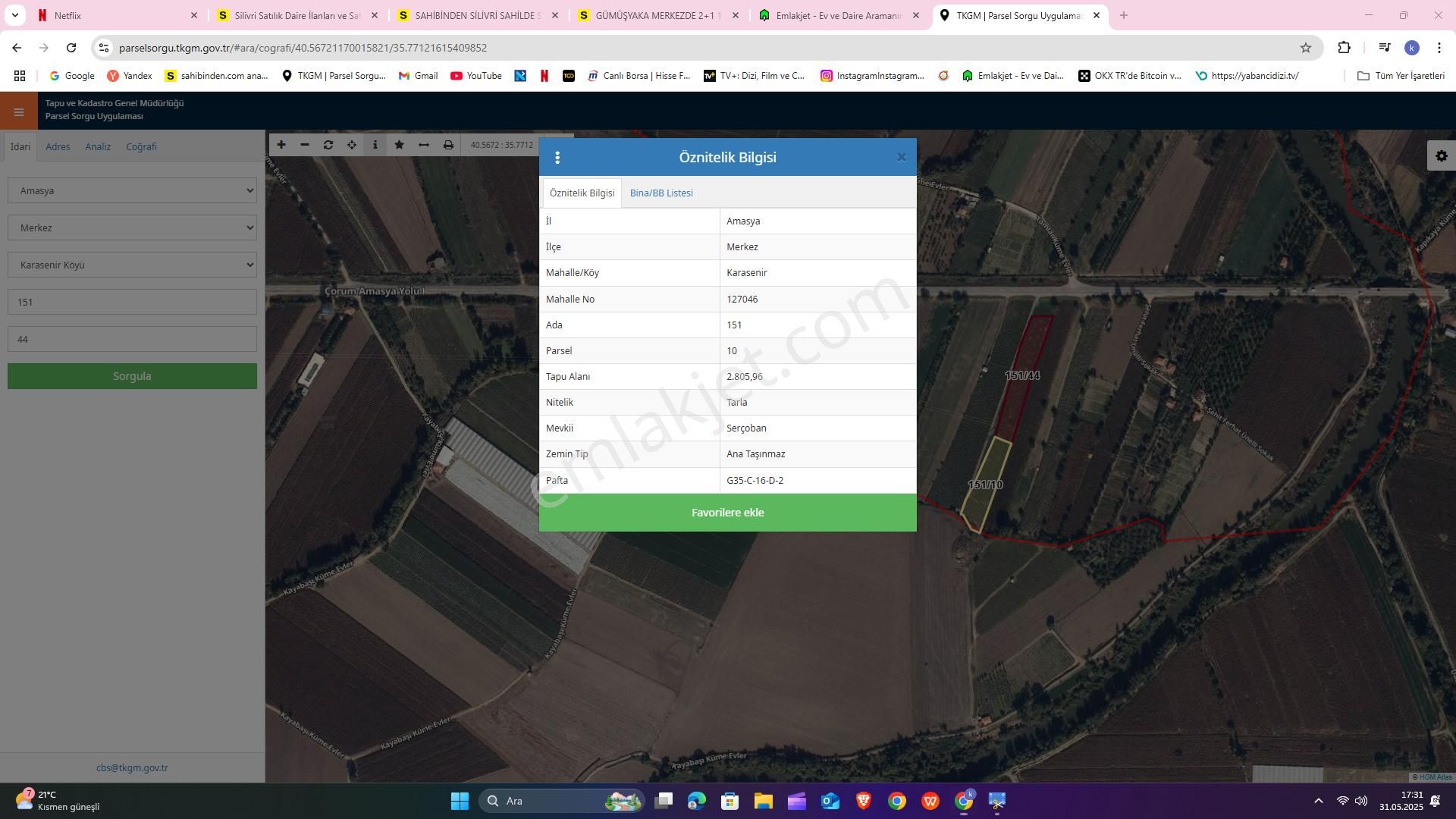The image size is (1456, 819).
Task: Click the 151/10 parcel label on map
Action: (985, 485)
